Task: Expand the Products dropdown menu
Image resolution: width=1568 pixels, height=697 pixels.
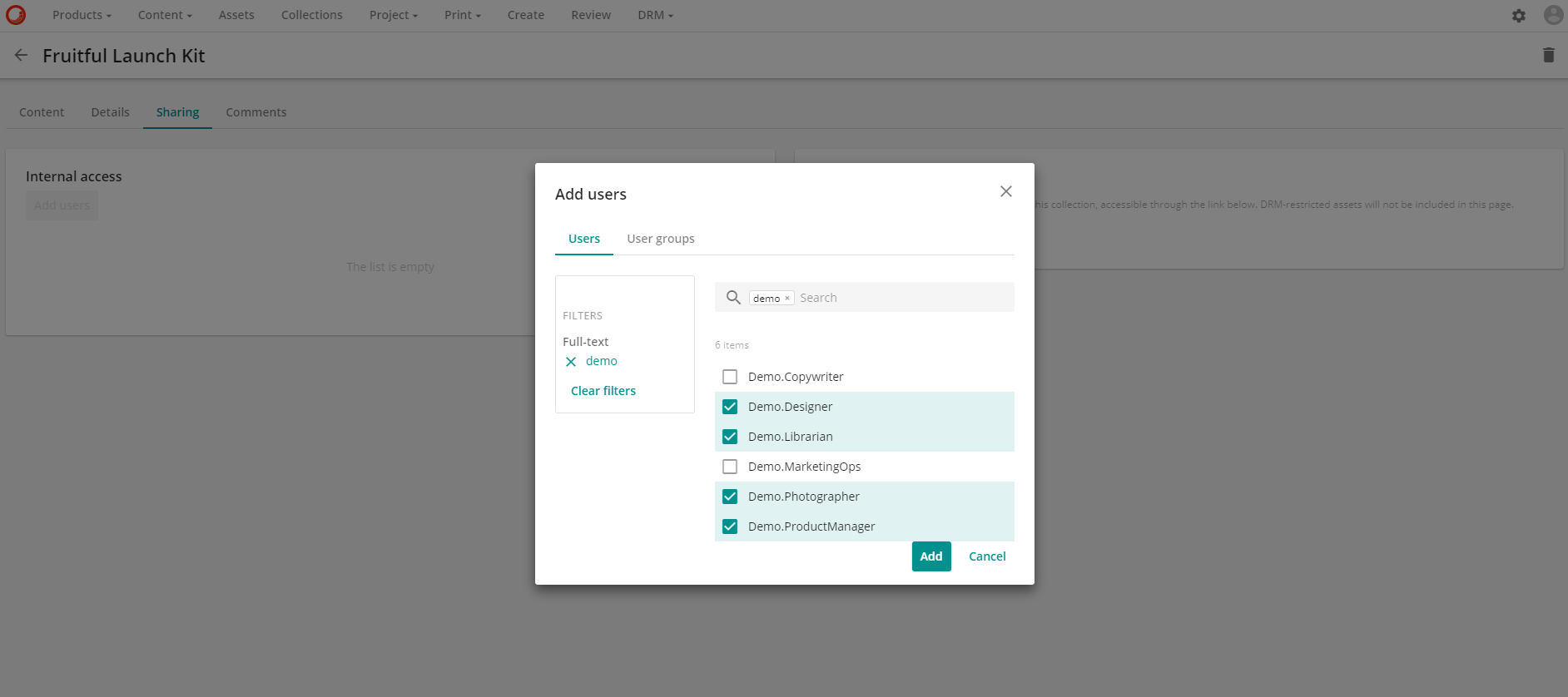Action: coord(82,15)
